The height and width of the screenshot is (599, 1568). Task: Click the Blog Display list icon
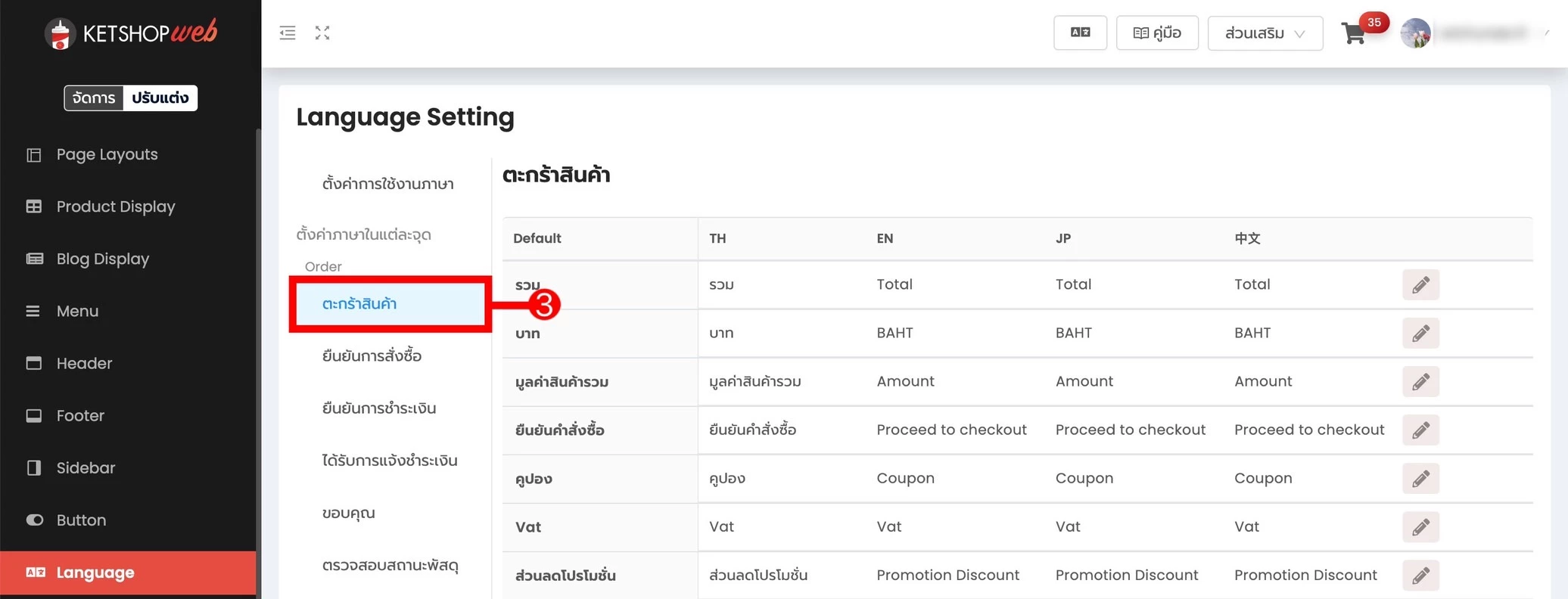(x=34, y=259)
